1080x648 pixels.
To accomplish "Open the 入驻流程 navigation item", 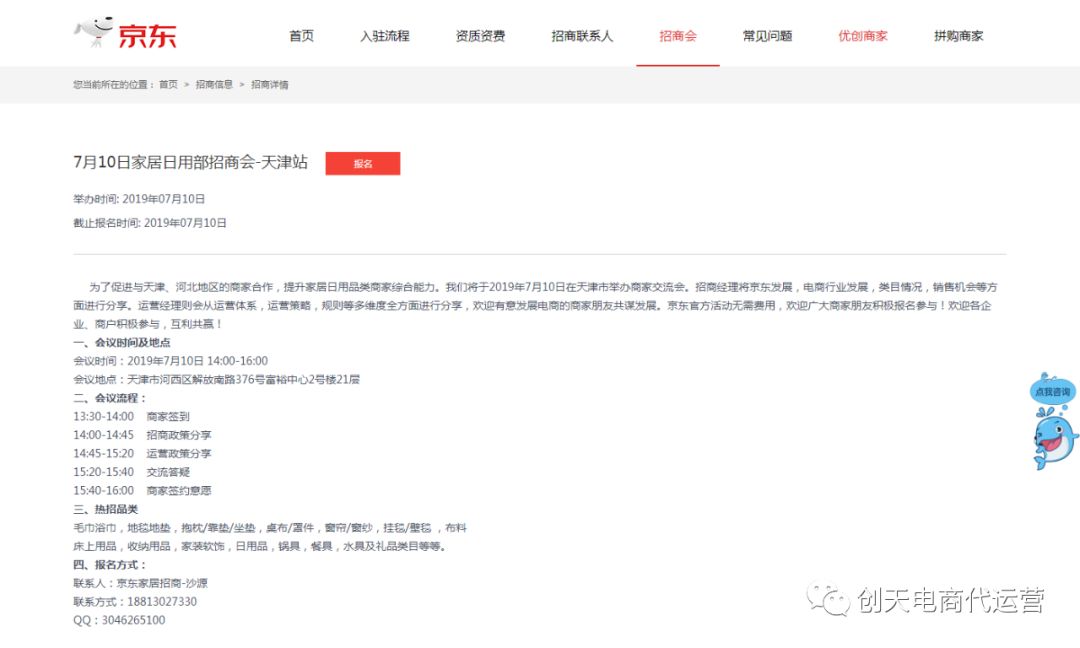I will (384, 36).
